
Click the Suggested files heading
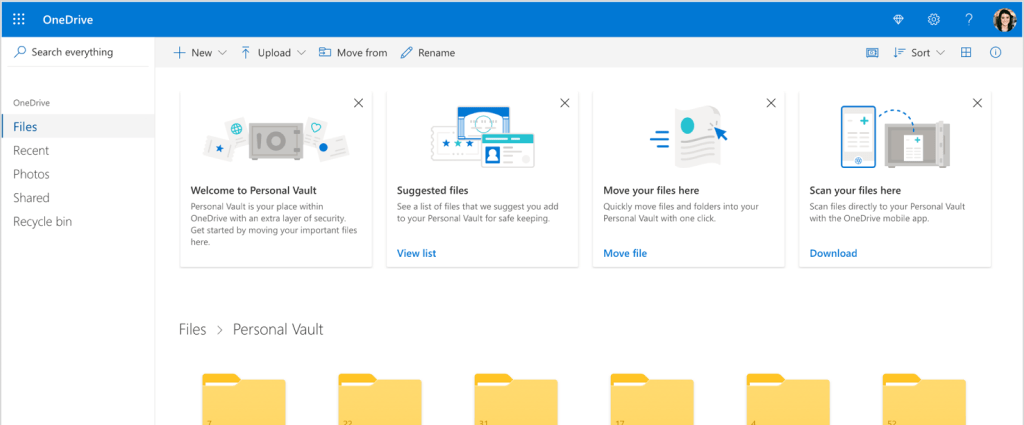[x=432, y=191]
